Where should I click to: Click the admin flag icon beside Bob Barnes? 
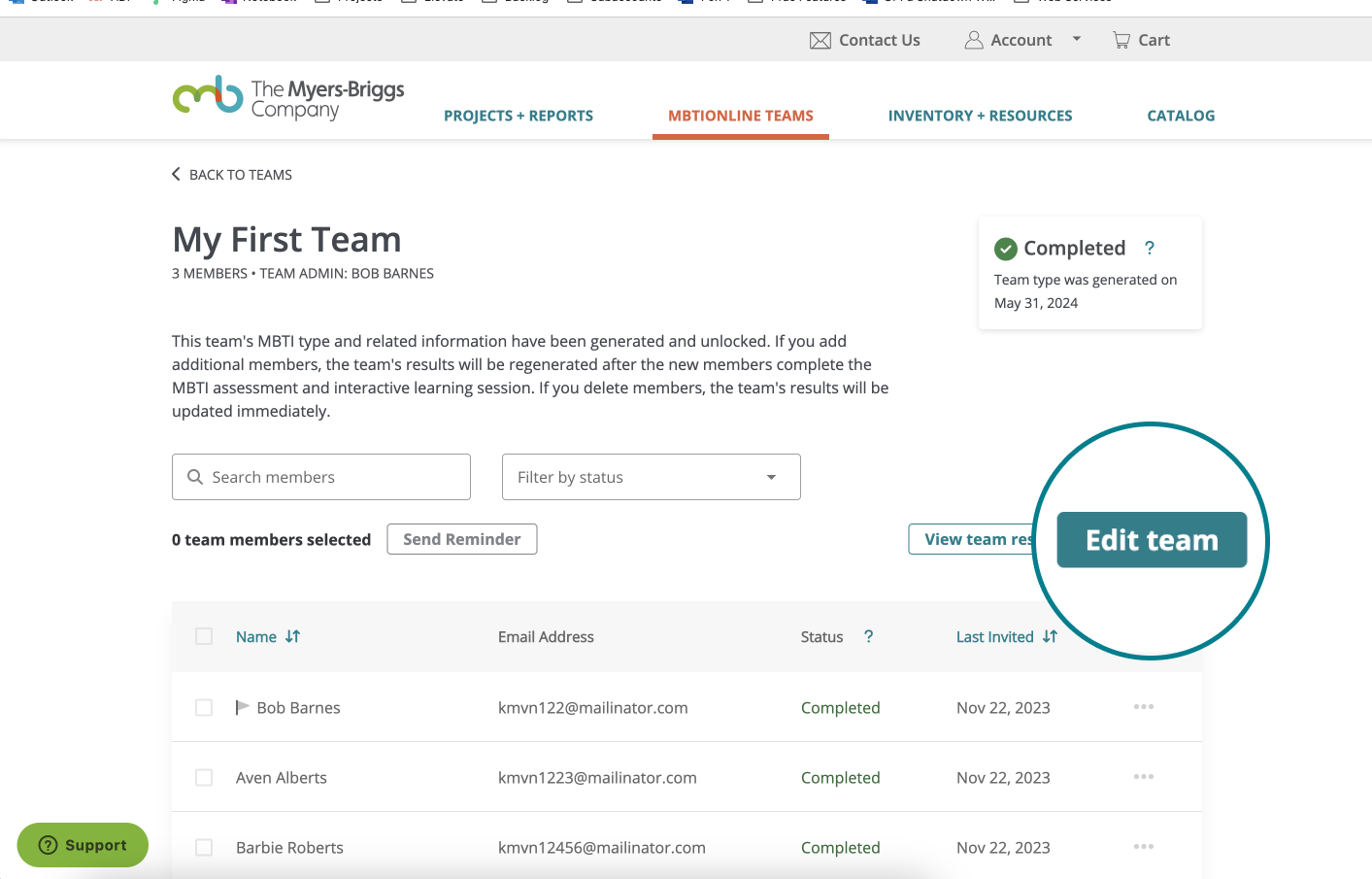pyautogui.click(x=243, y=707)
